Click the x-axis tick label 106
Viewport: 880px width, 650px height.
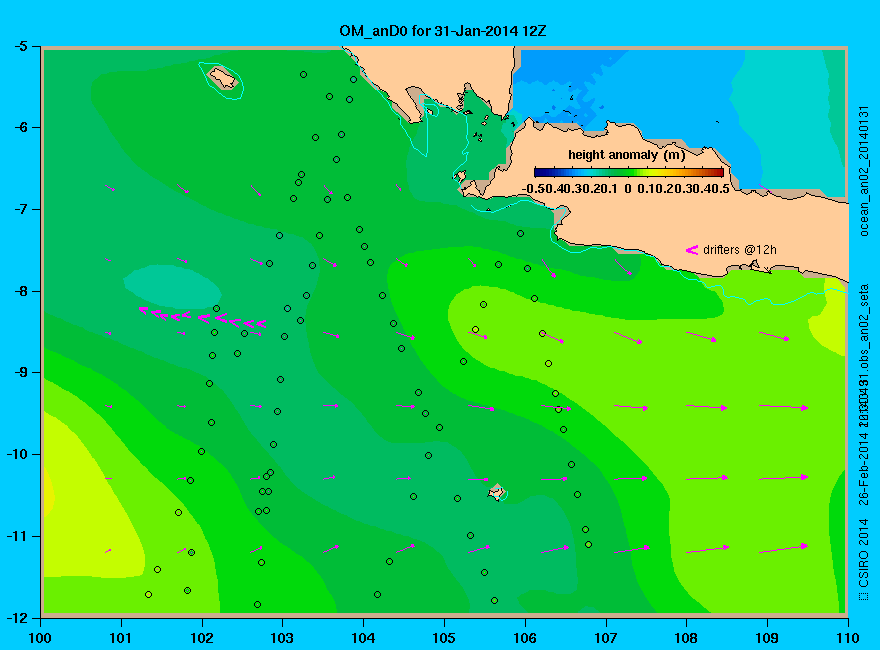coord(525,638)
